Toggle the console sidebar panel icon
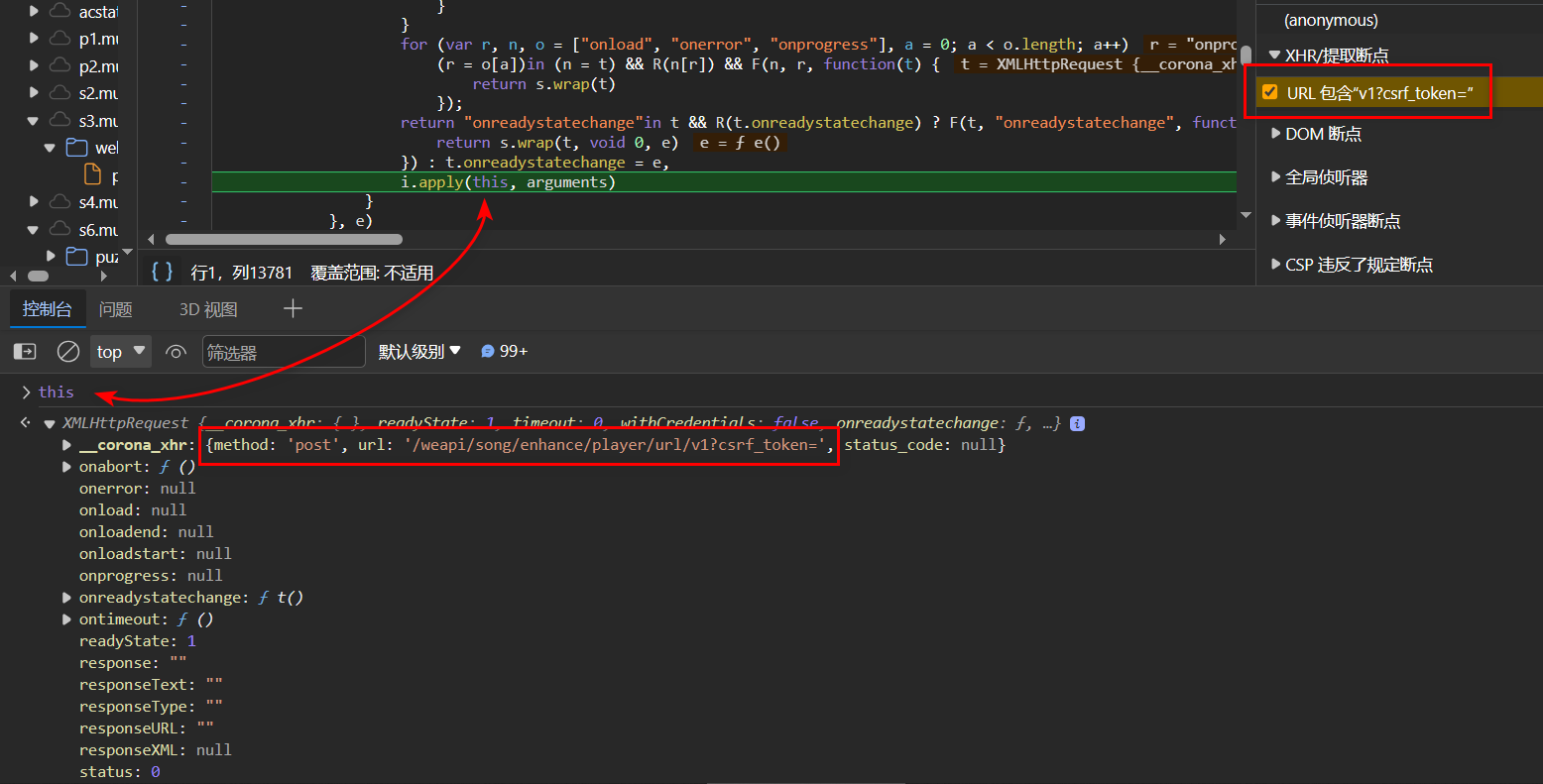Screen dimensions: 1543x784 (25, 352)
